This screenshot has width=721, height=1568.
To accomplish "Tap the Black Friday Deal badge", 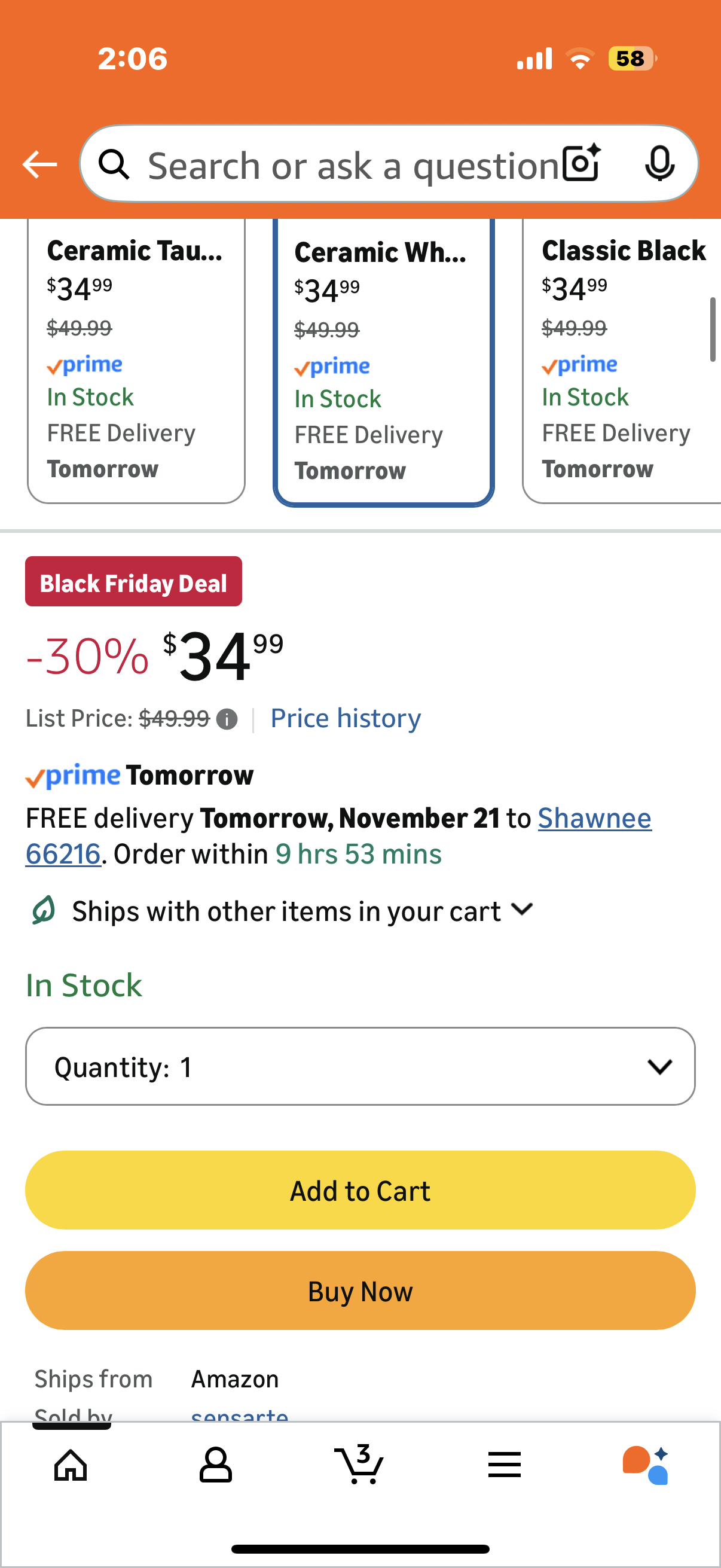I will coord(133,582).
